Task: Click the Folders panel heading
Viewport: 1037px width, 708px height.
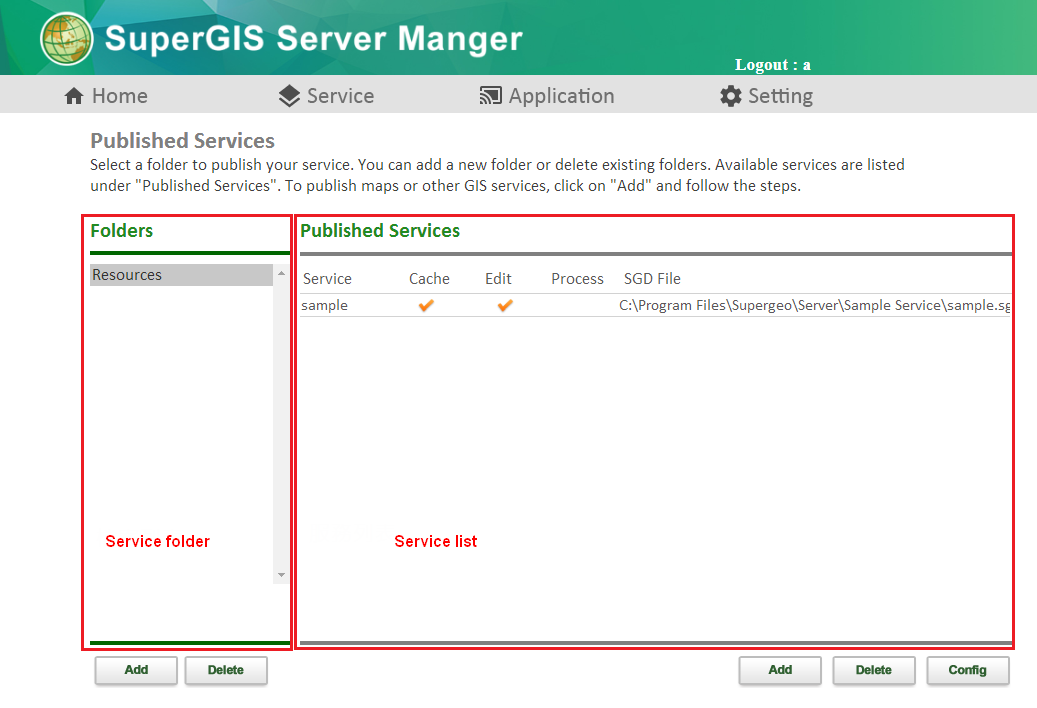Action: point(122,231)
